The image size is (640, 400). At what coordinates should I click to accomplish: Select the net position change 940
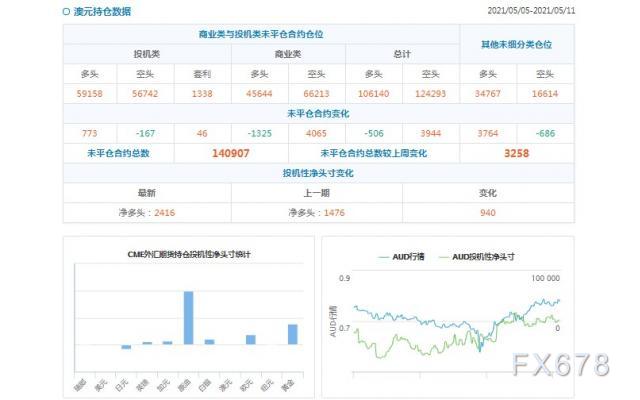point(488,213)
